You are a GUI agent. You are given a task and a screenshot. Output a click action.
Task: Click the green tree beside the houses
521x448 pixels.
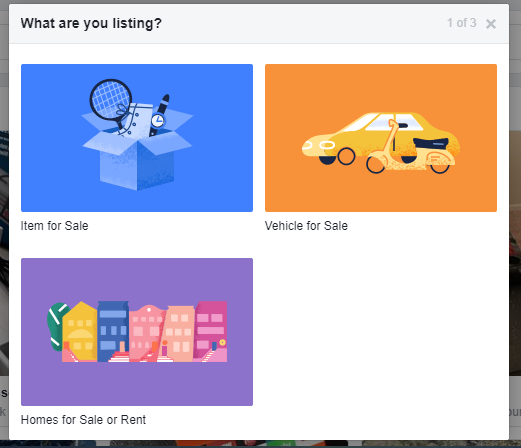coord(56,327)
